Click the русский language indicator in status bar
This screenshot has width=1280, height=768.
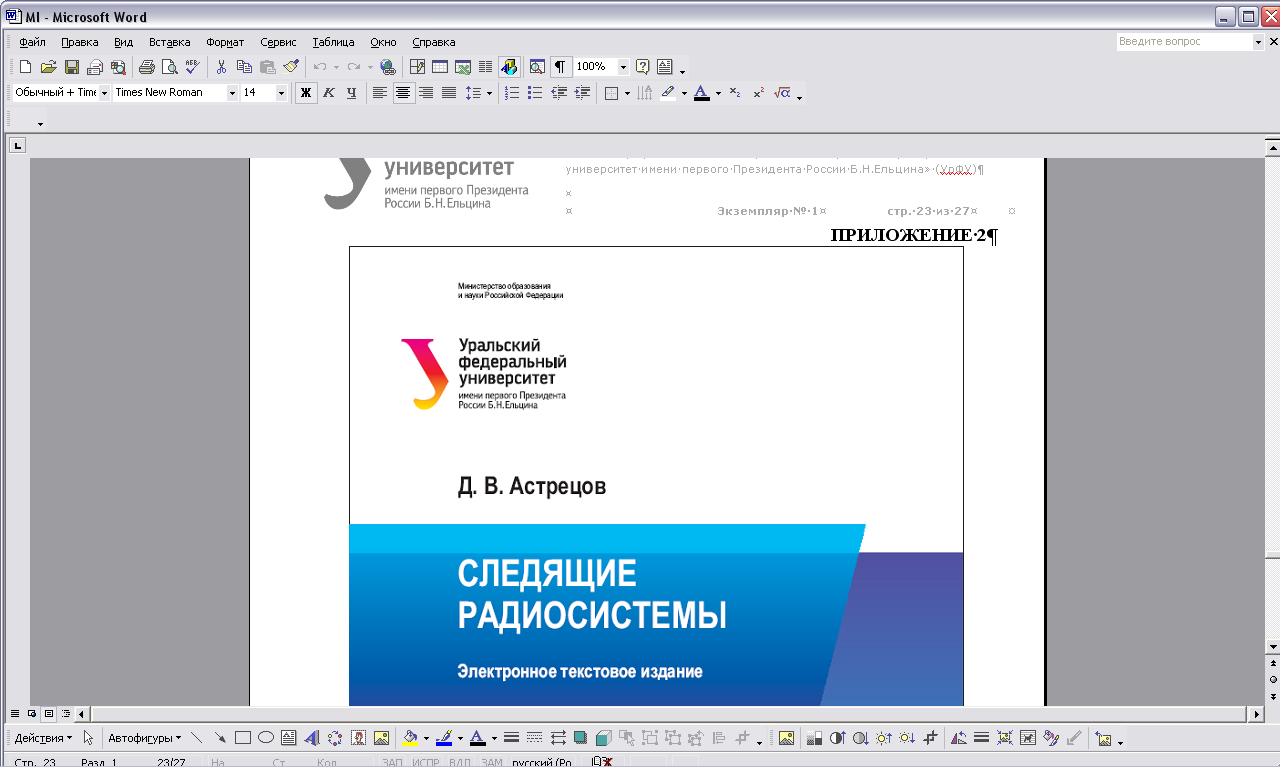click(x=542, y=762)
